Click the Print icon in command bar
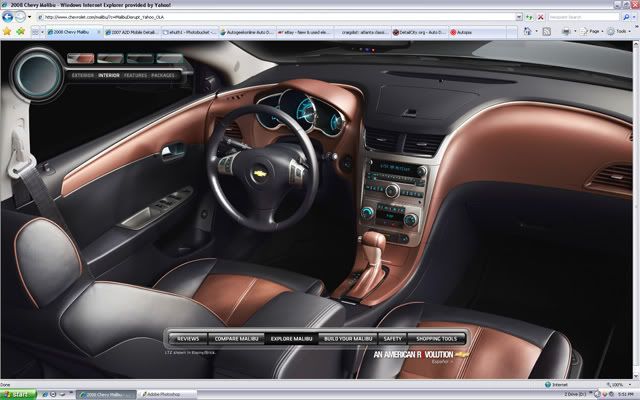This screenshot has height=400, width=640. coord(566,31)
